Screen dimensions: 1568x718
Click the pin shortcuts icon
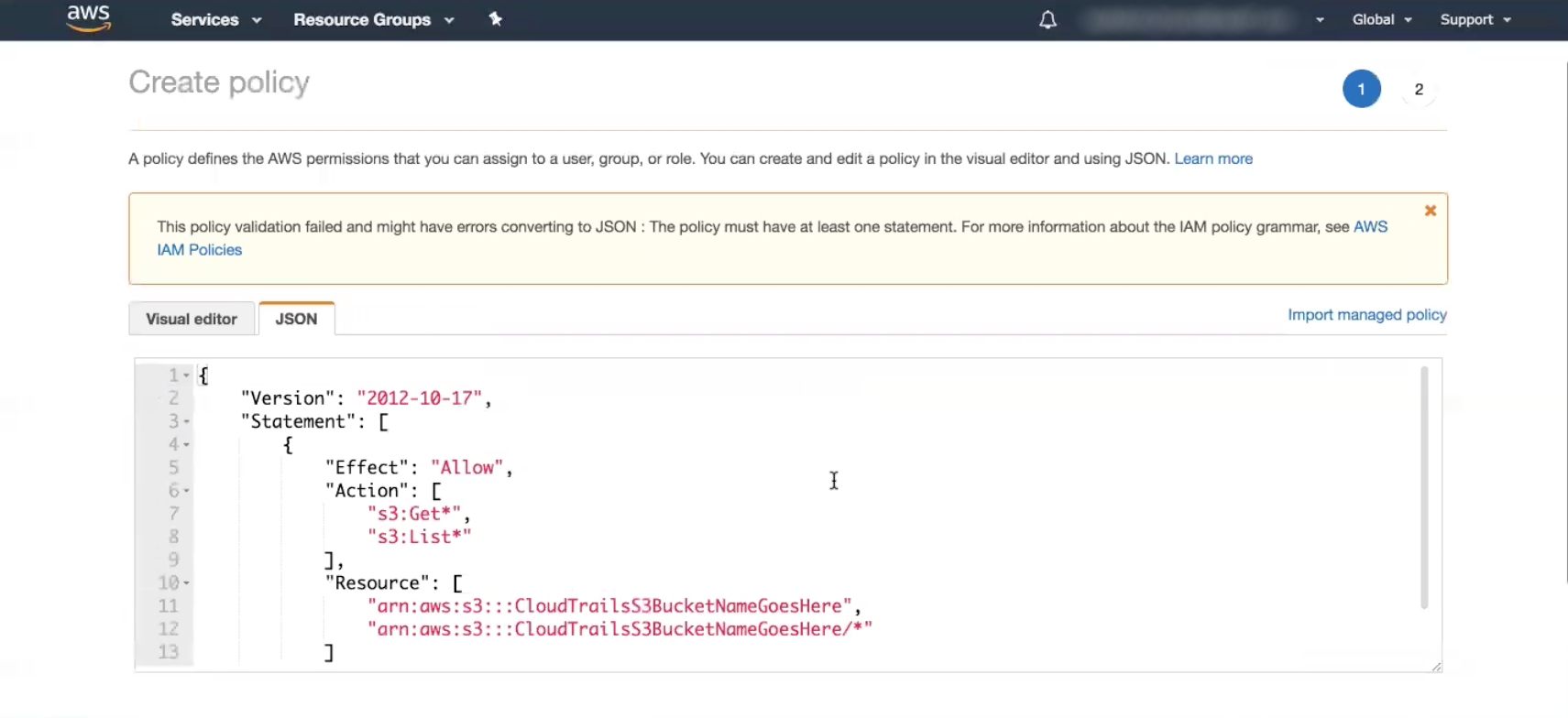click(x=496, y=19)
